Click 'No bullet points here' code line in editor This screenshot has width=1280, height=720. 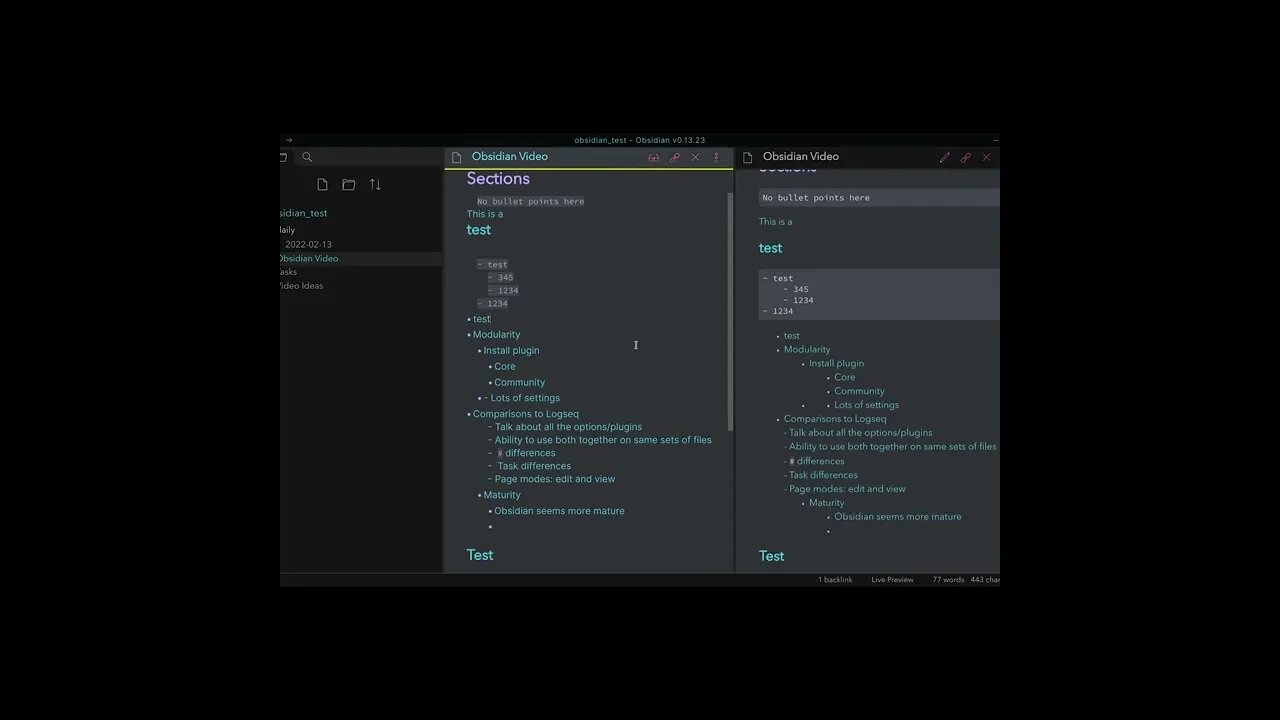coord(530,201)
